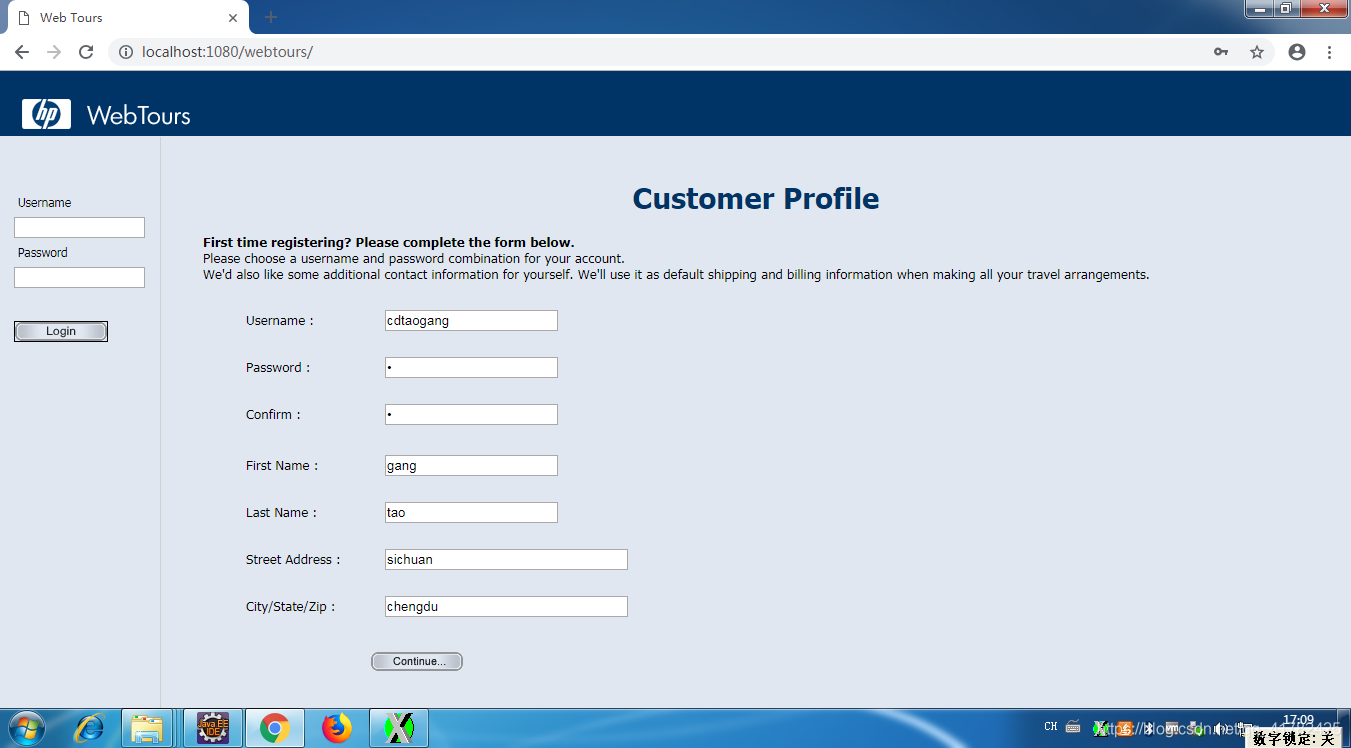Image resolution: width=1351 pixels, height=748 pixels.
Task: Click the browser forward arrow
Action: pos(54,52)
